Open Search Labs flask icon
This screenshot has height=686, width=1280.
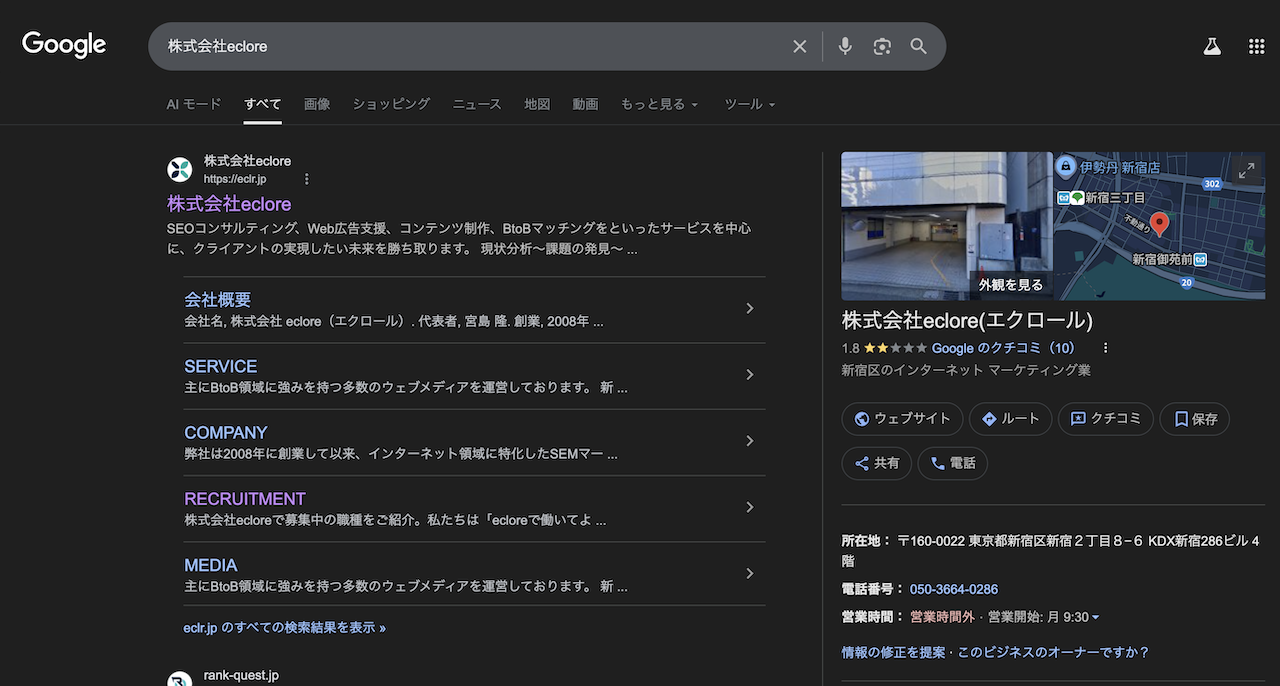tap(1212, 46)
